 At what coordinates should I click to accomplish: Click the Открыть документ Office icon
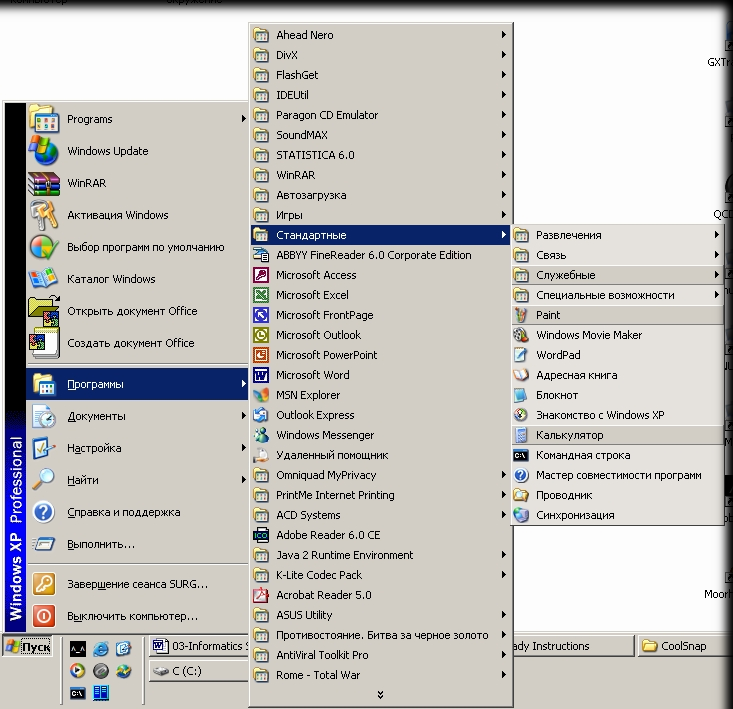click(x=43, y=311)
